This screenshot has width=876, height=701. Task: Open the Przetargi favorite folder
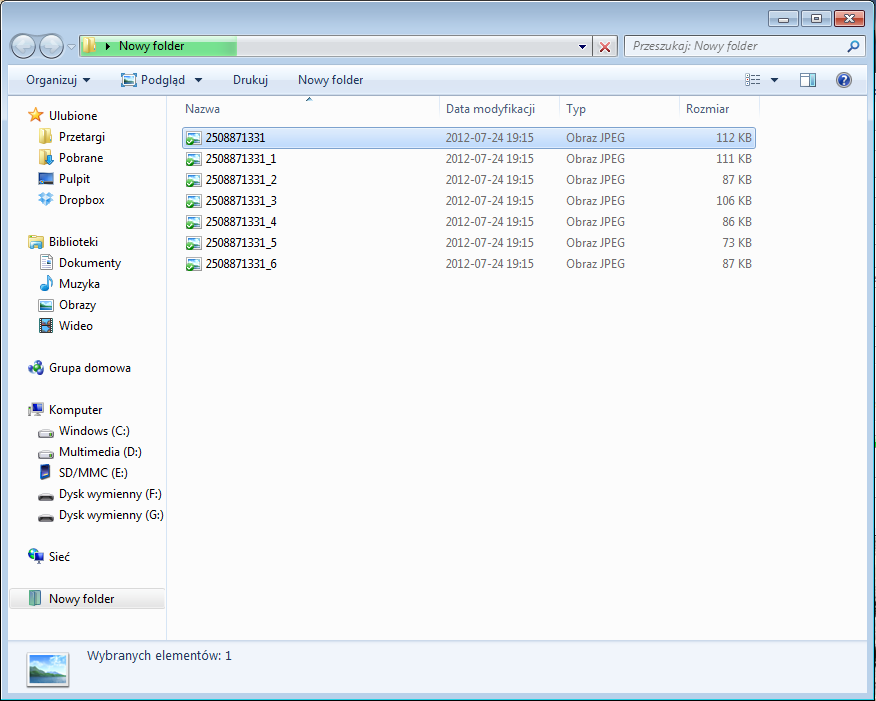click(82, 137)
